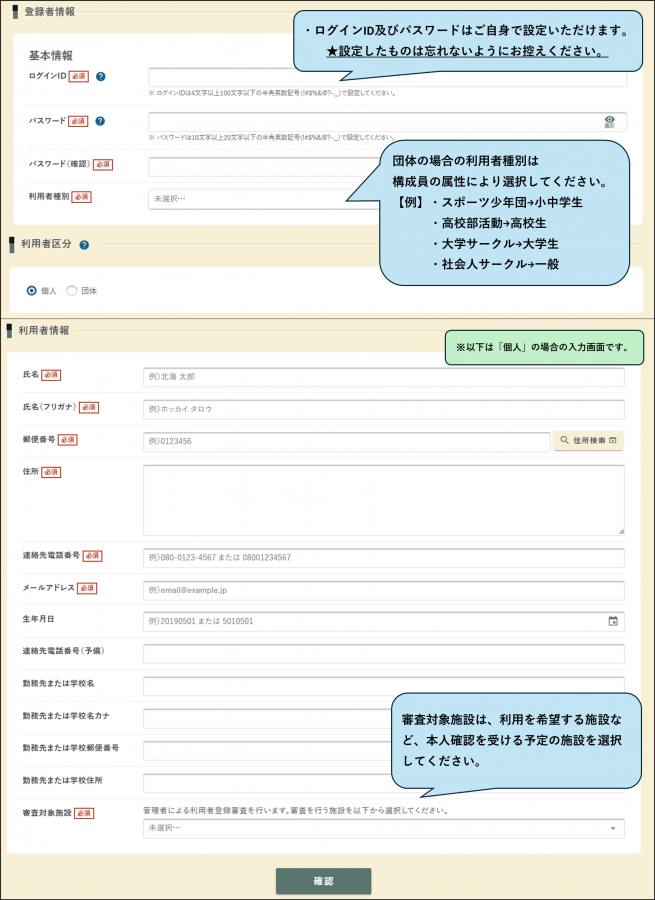Image resolution: width=655 pixels, height=900 pixels.
Task: Click the 利用者情報 section title
Action: click(44, 331)
